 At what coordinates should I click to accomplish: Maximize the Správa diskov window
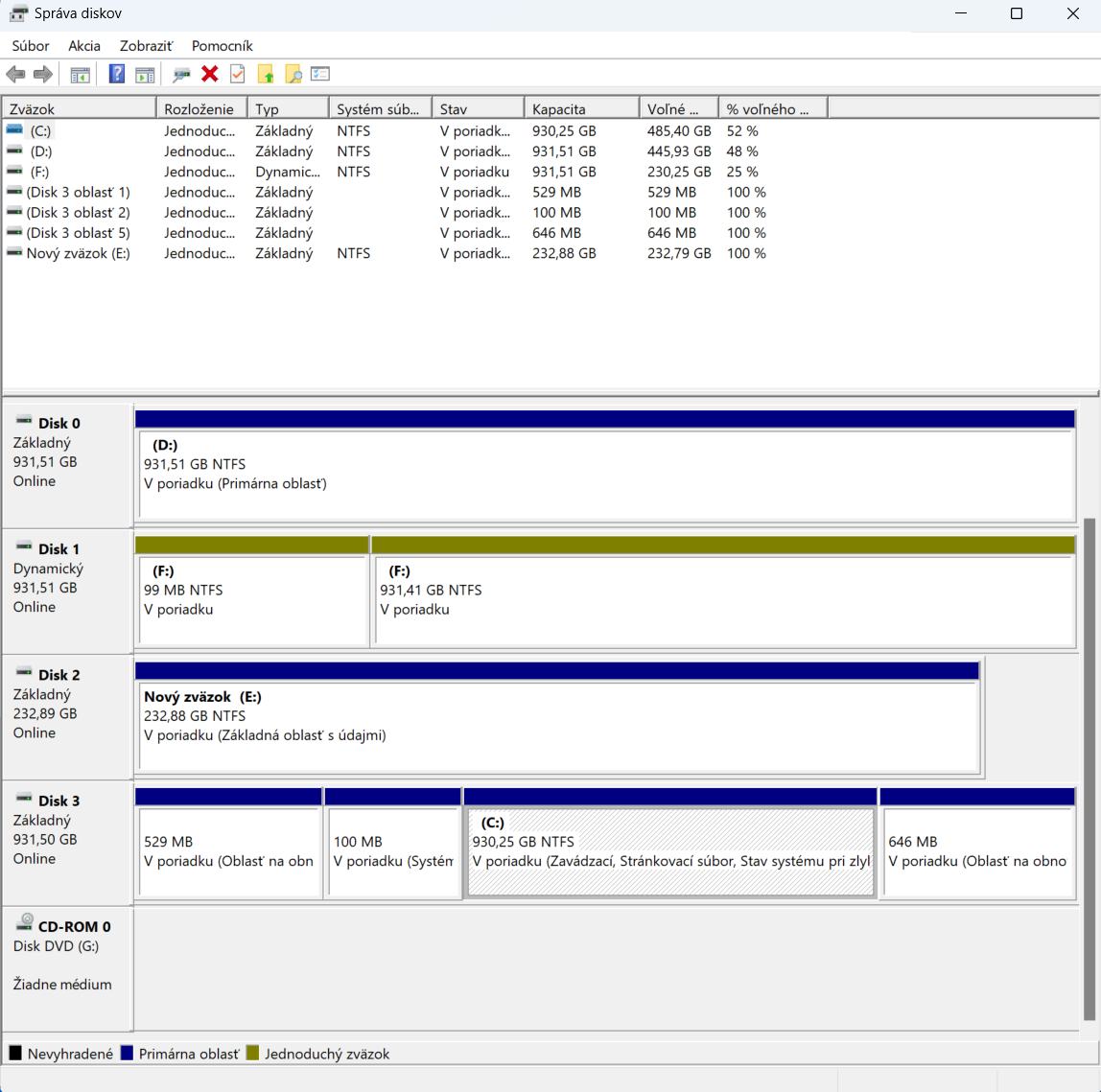[x=1016, y=13]
